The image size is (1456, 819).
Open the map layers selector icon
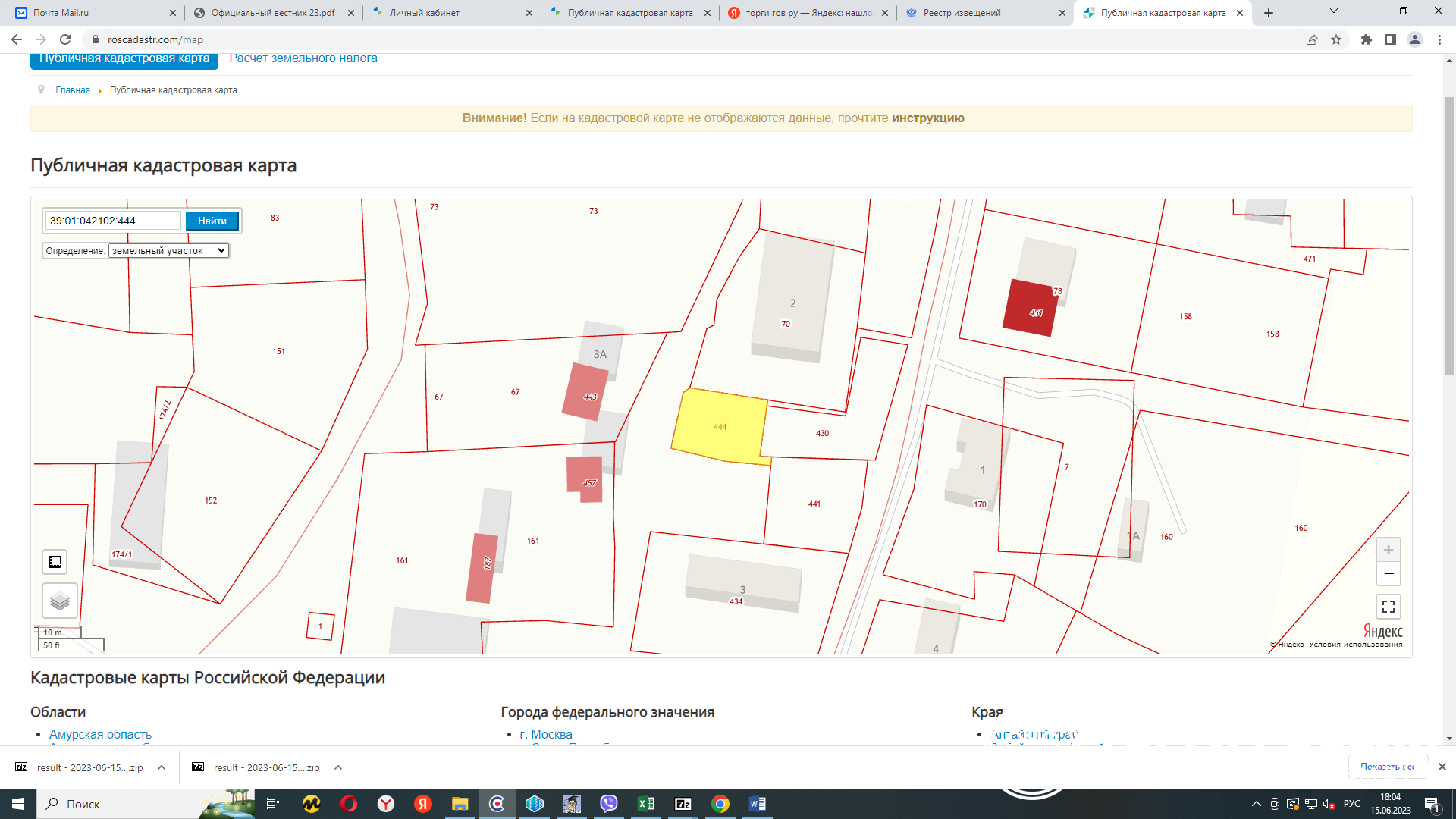(x=60, y=601)
